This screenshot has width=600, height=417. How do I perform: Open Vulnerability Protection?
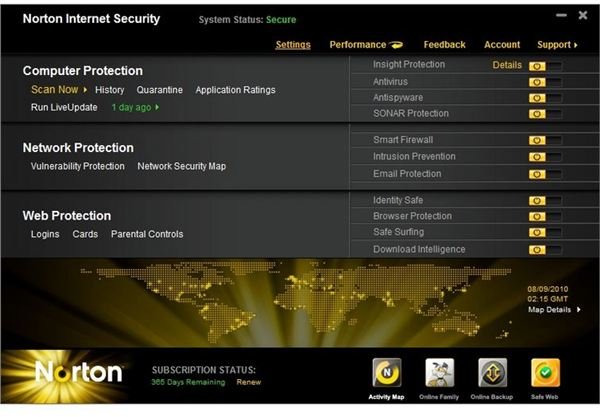tap(78, 166)
